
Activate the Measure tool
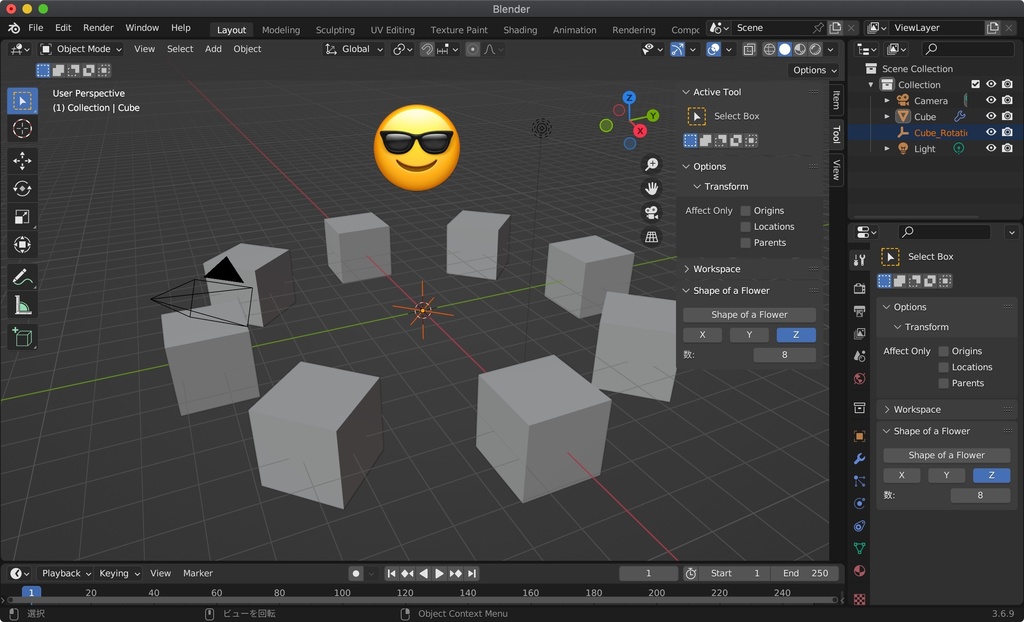22,305
